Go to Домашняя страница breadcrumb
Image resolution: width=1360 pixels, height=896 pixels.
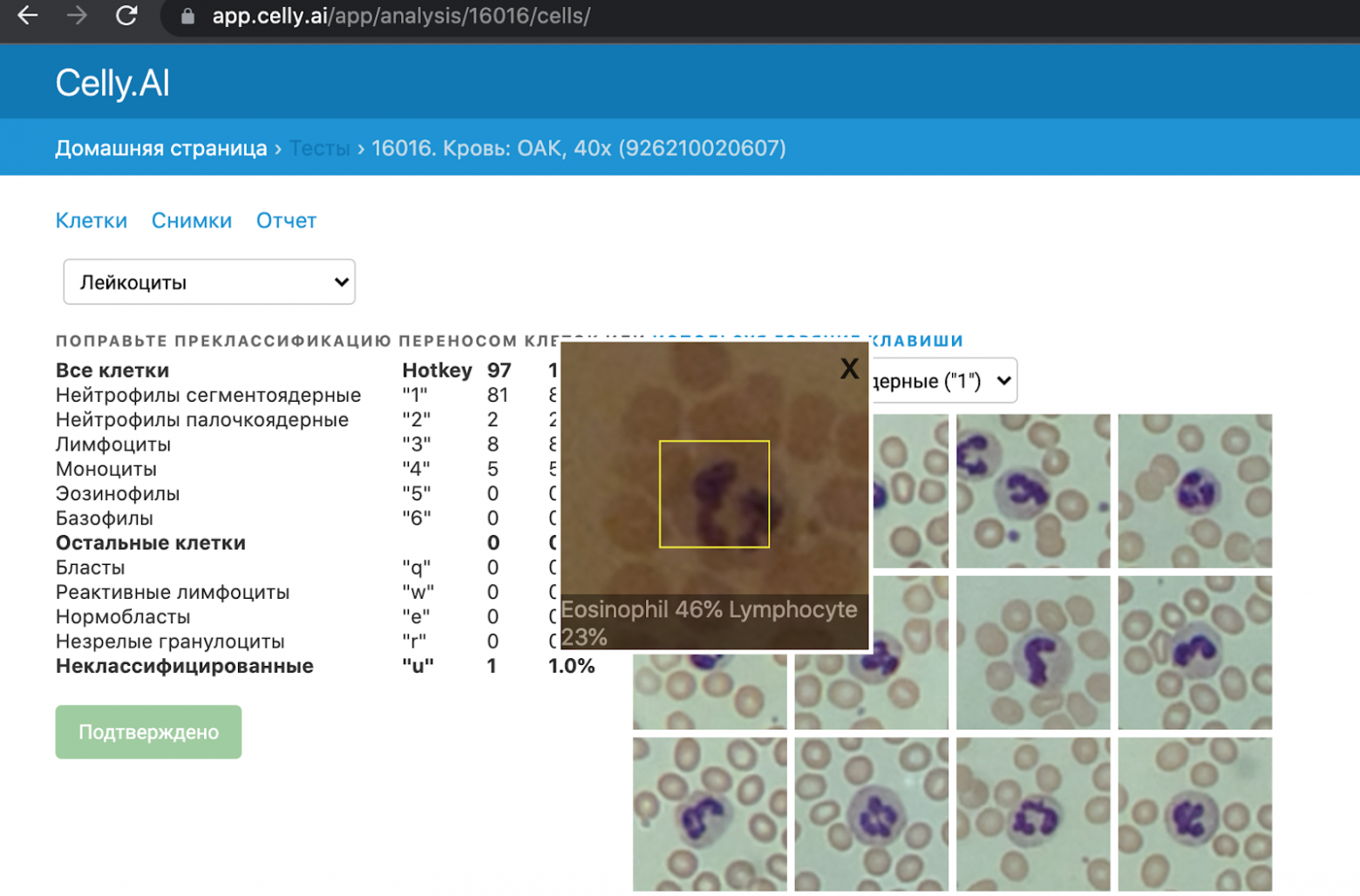tap(161, 148)
